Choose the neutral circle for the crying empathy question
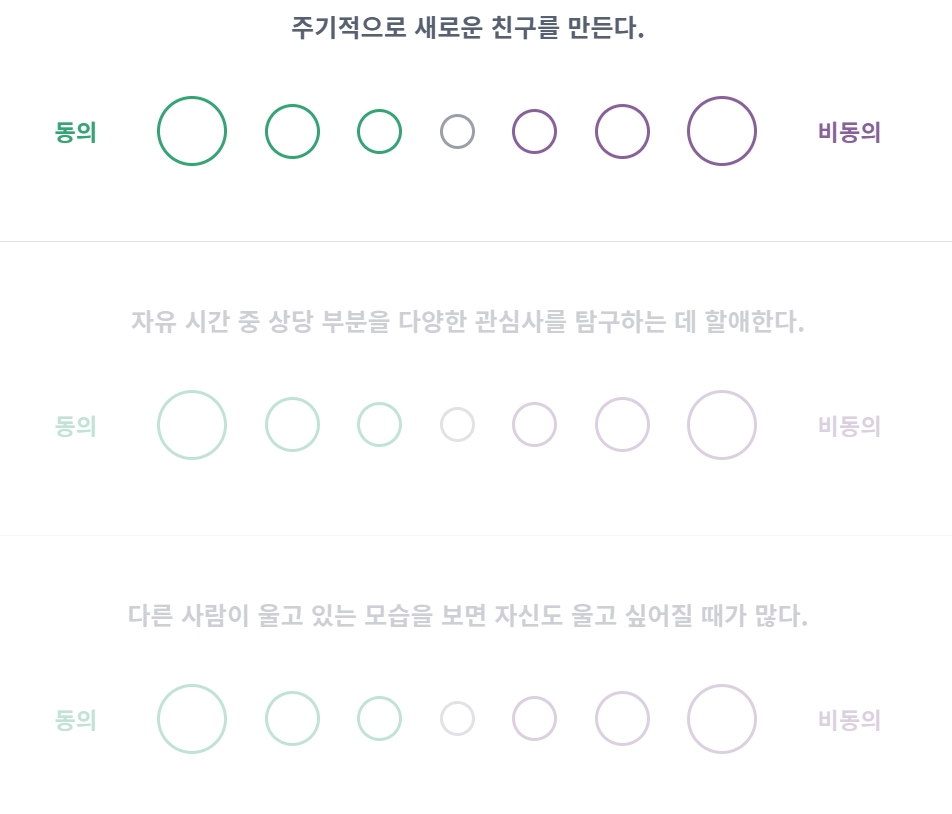 point(457,718)
